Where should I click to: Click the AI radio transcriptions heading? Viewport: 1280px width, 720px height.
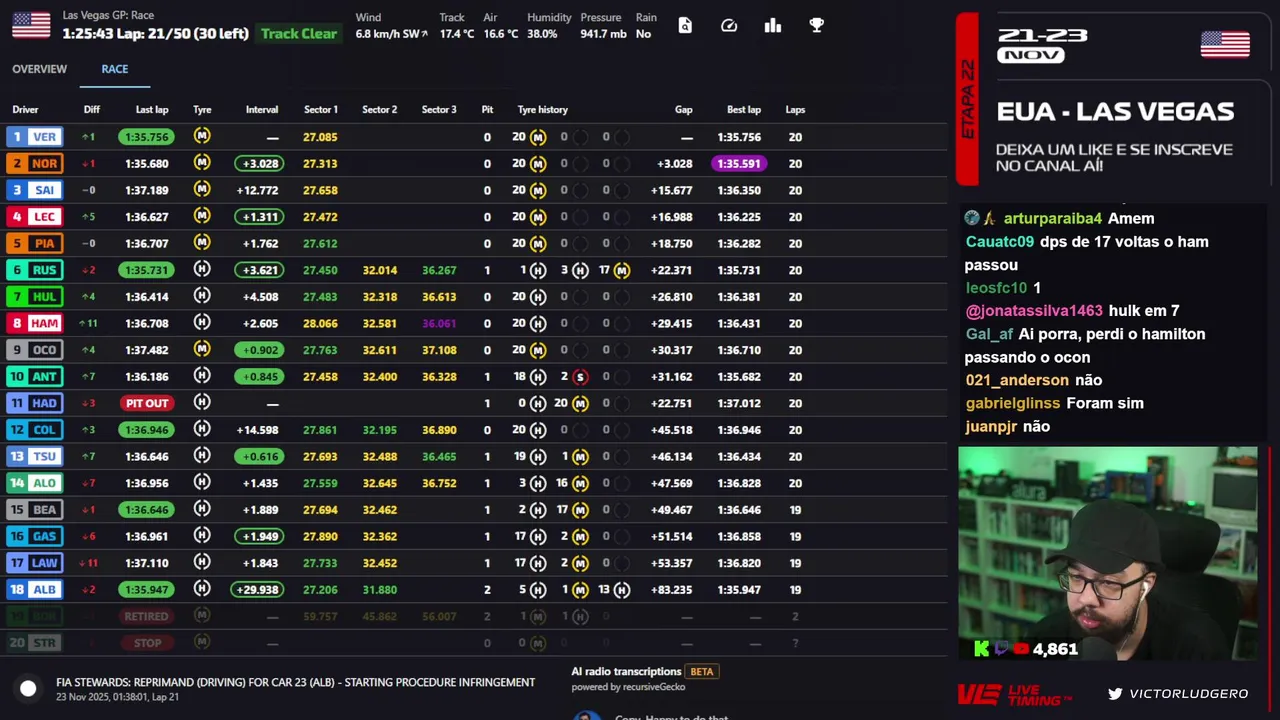[x=626, y=672]
